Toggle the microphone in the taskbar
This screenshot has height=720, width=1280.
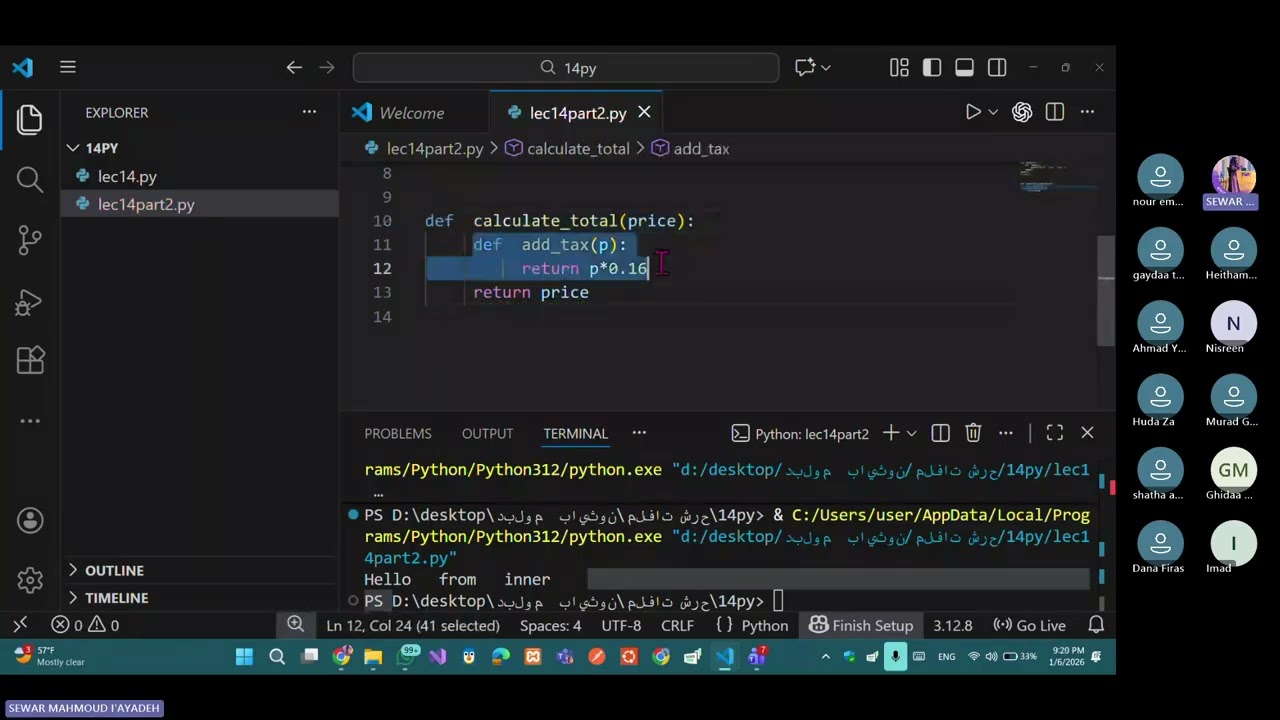point(895,657)
